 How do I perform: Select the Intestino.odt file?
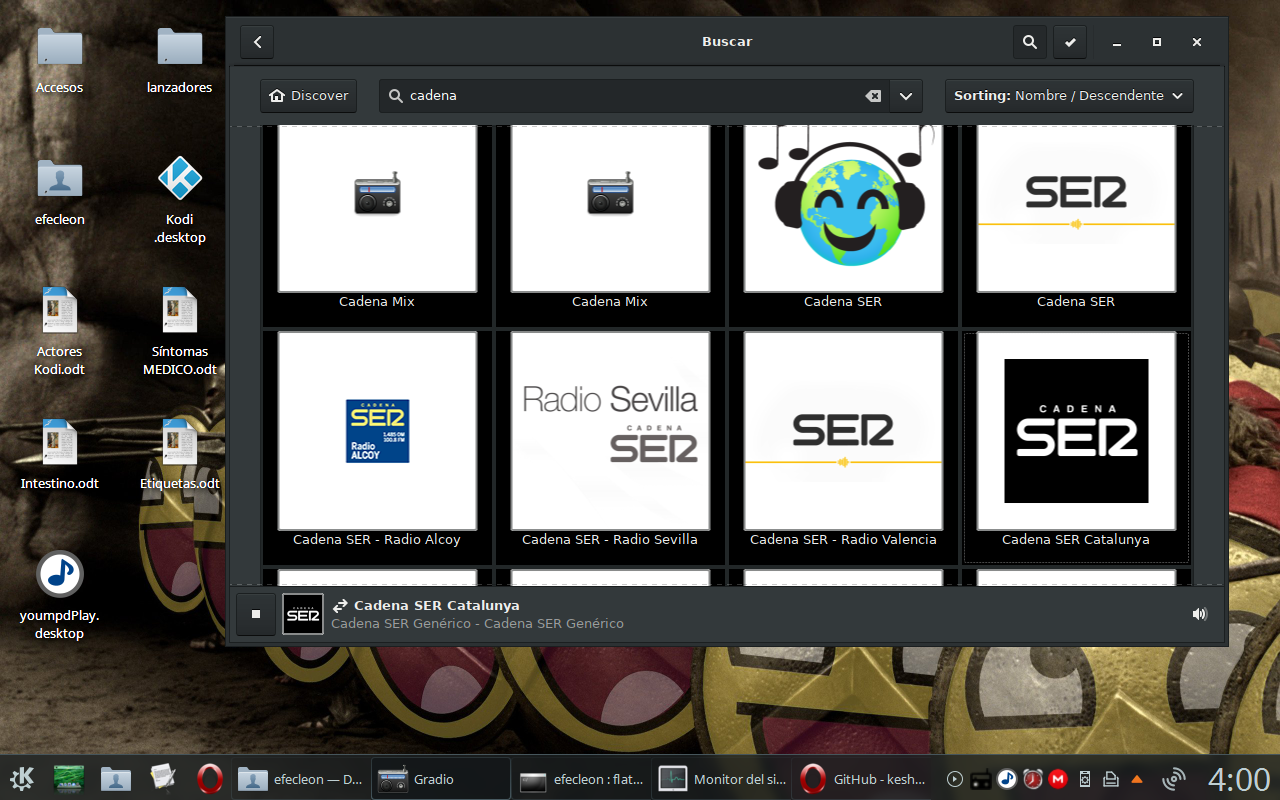coord(60,455)
